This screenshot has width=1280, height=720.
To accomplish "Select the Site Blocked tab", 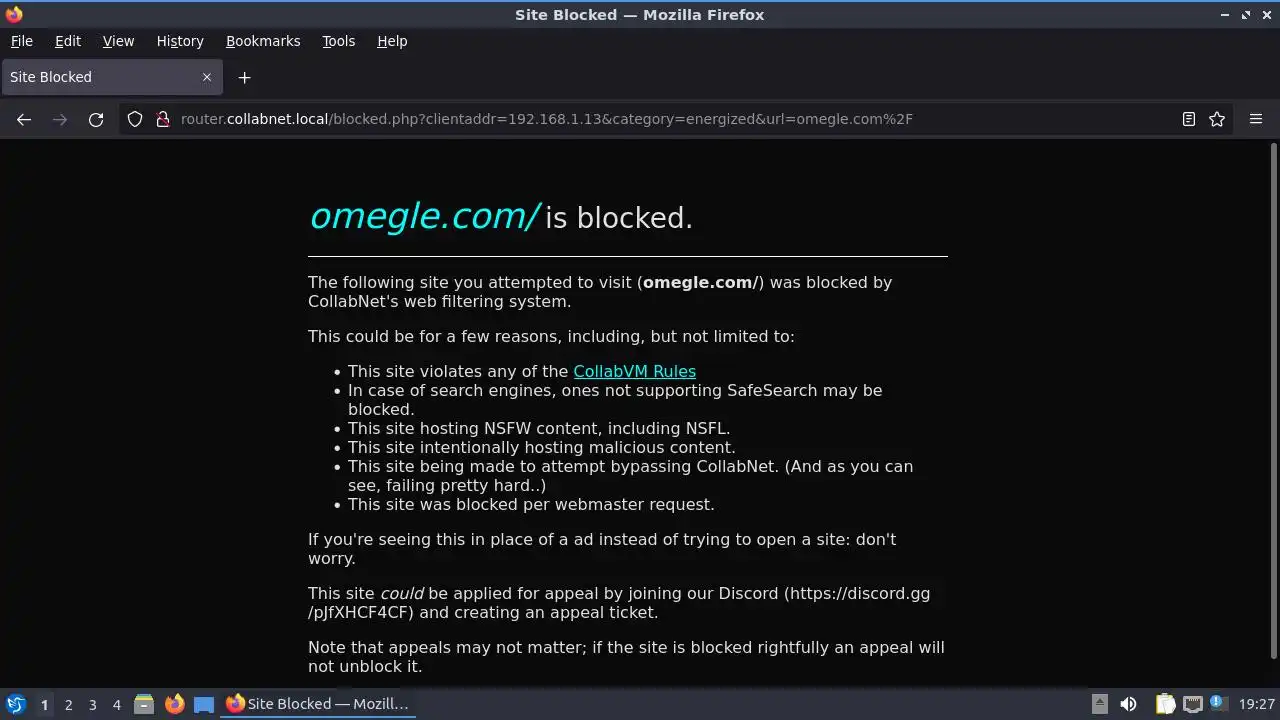I will [112, 77].
